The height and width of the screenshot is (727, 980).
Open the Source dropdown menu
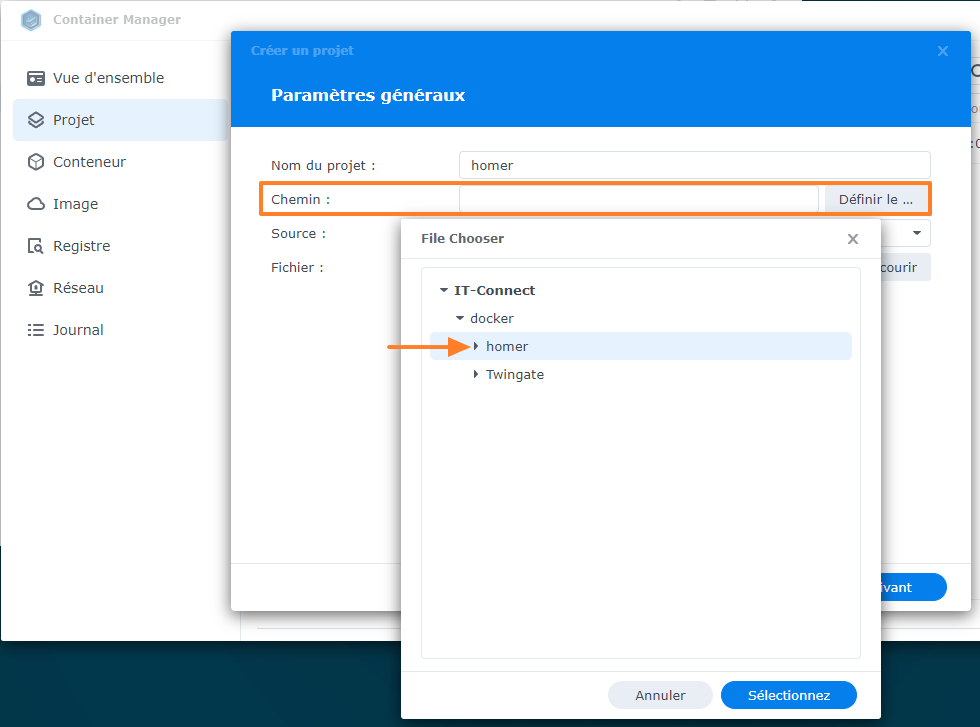pyautogui.click(x=916, y=233)
